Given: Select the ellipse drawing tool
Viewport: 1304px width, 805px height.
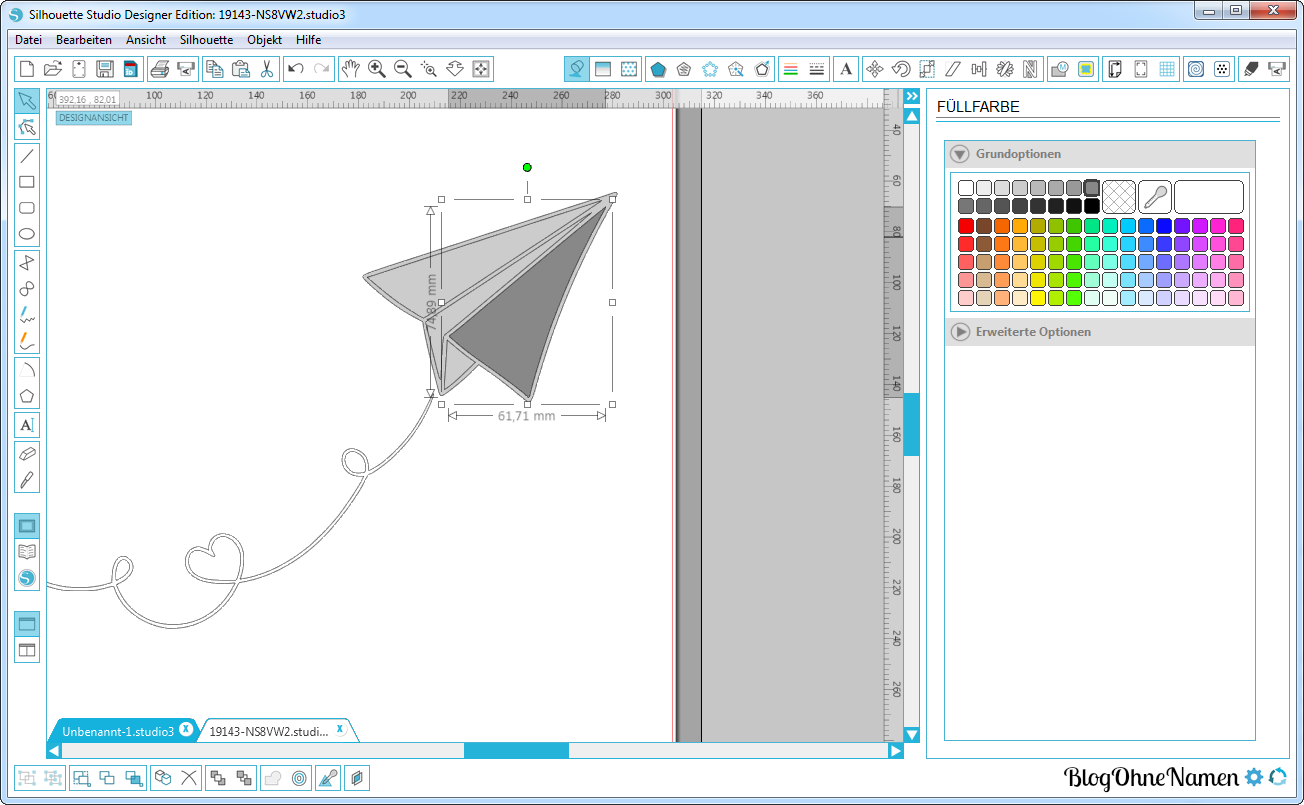Looking at the screenshot, I should (27, 235).
